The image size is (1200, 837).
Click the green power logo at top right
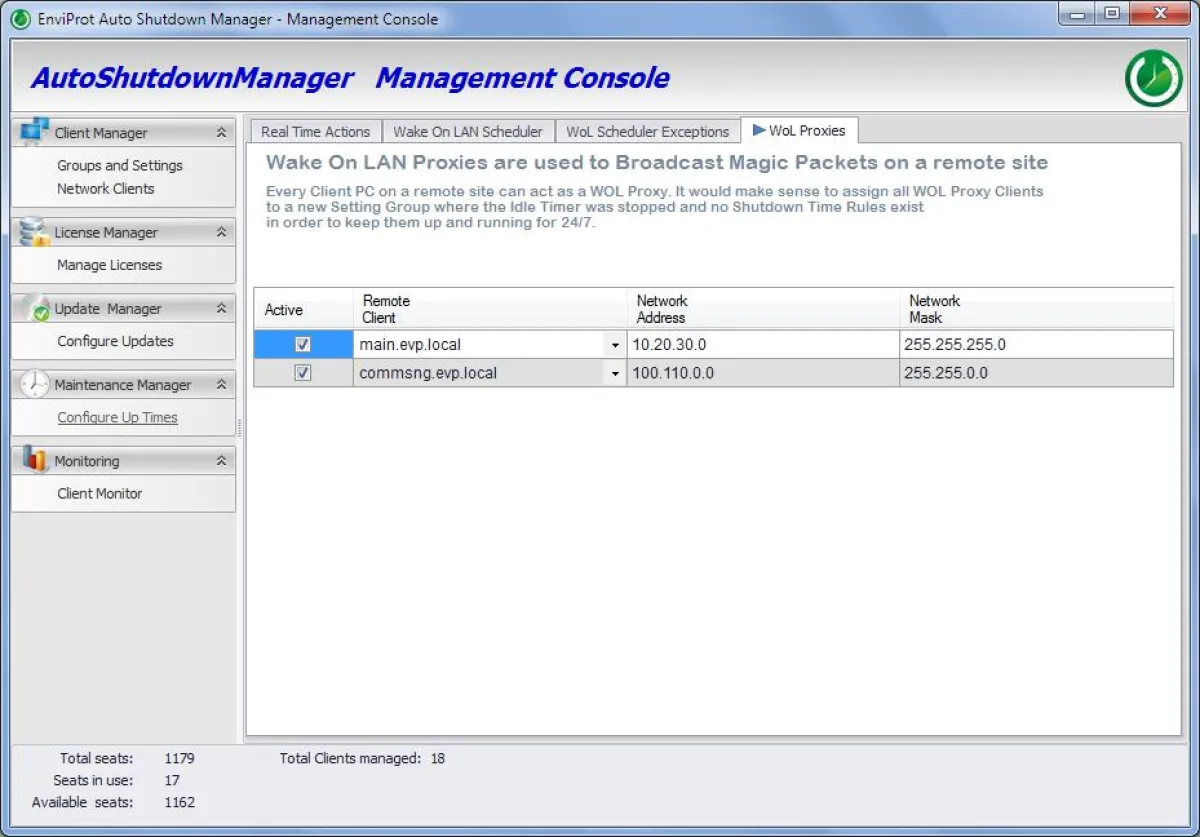1153,75
